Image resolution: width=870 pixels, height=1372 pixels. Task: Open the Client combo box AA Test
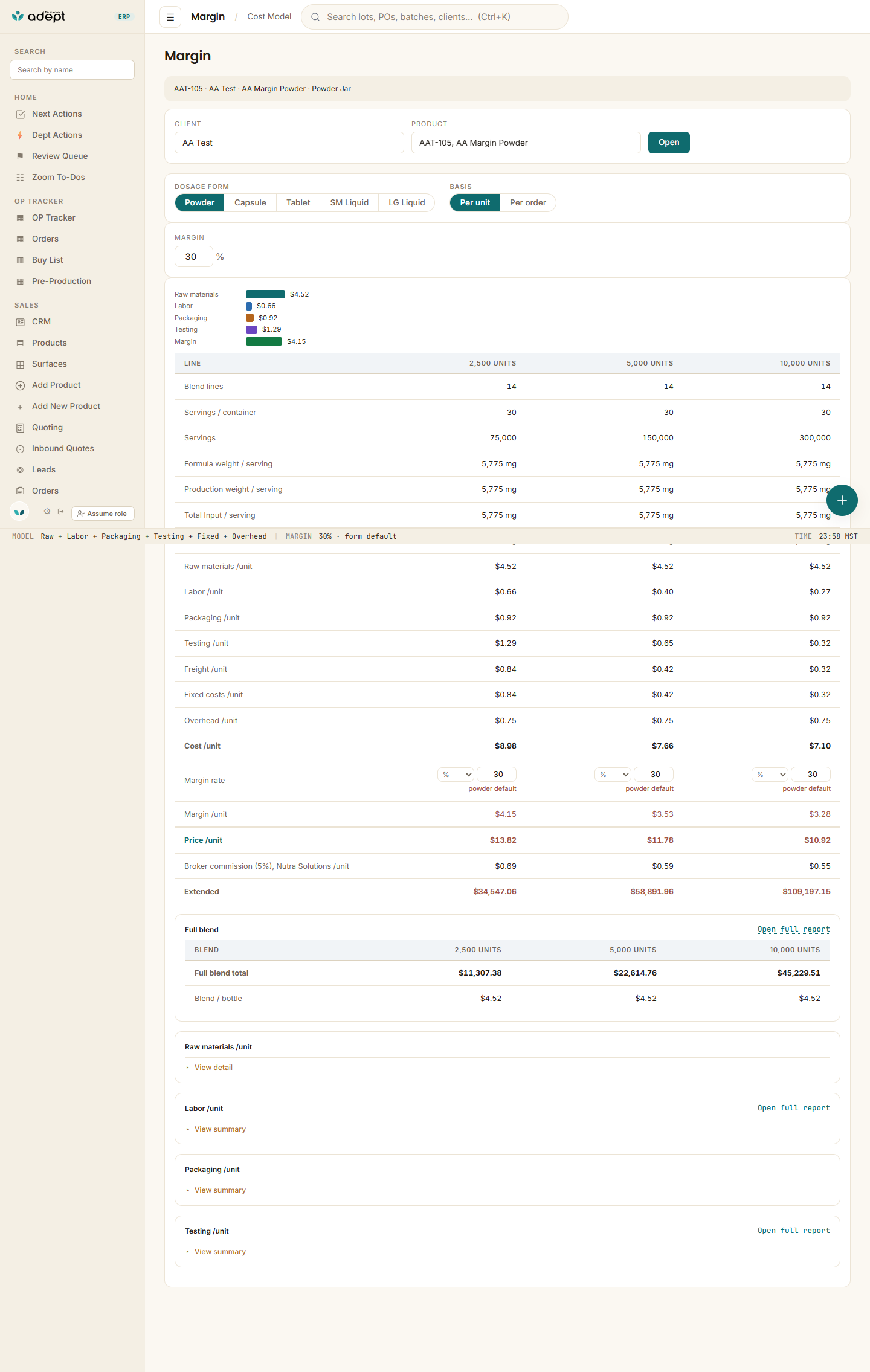coord(289,143)
